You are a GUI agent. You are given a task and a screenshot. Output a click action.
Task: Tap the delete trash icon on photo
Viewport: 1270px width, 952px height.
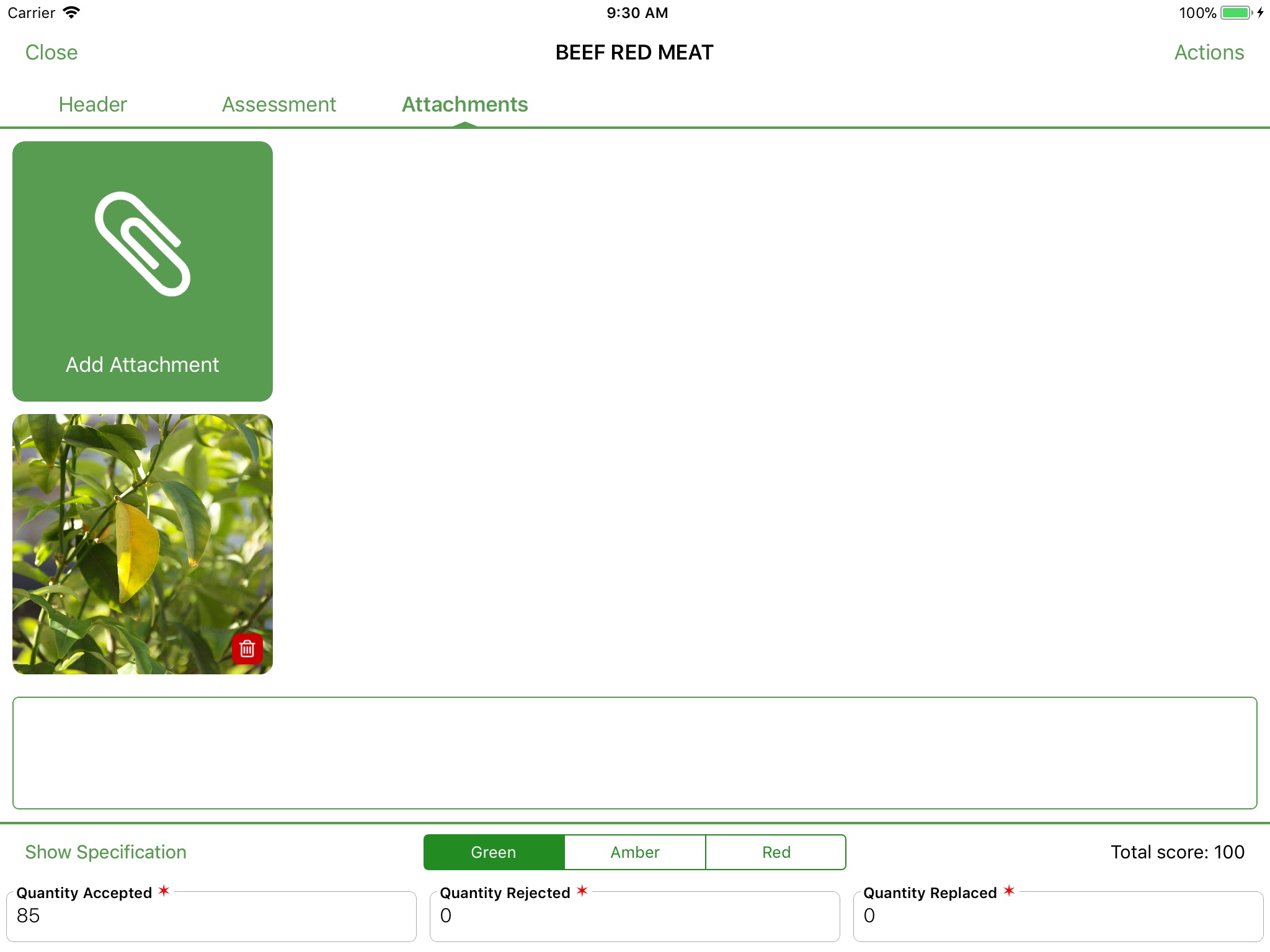pyautogui.click(x=247, y=648)
